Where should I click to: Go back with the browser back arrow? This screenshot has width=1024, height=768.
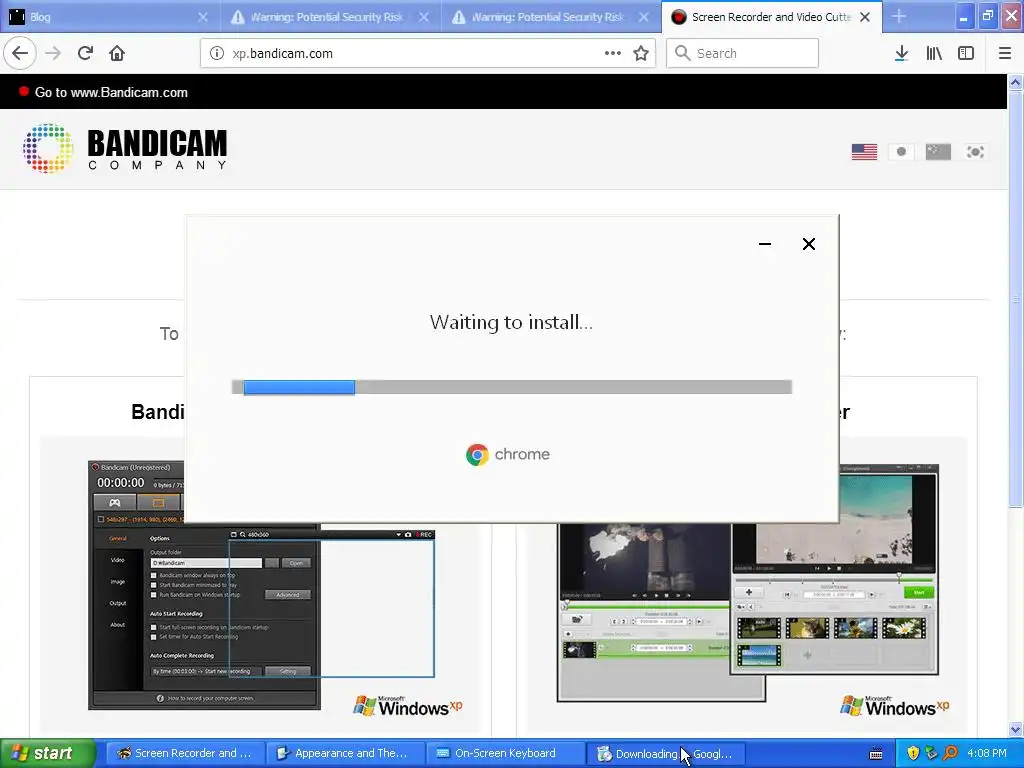pos(20,54)
